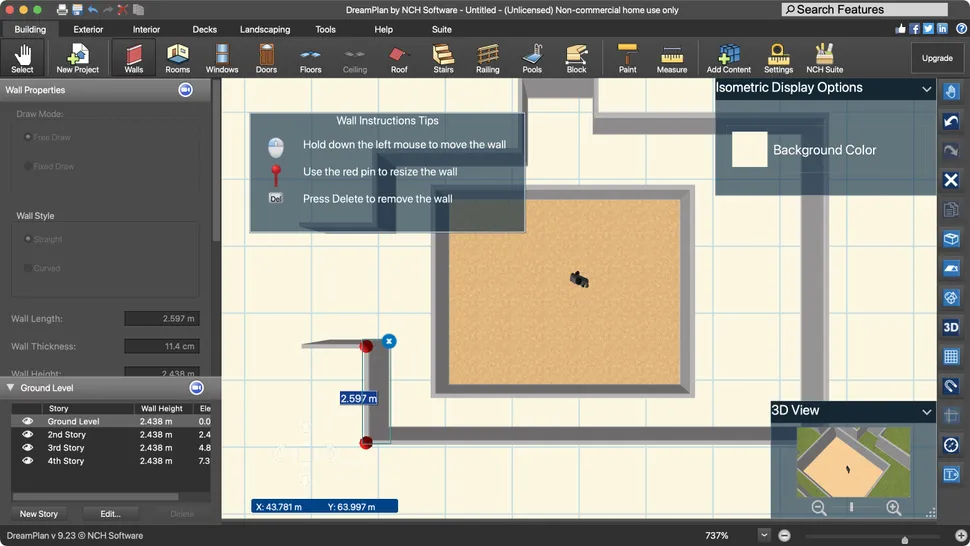
Task: Click the Wall Length input field
Action: 161,319
